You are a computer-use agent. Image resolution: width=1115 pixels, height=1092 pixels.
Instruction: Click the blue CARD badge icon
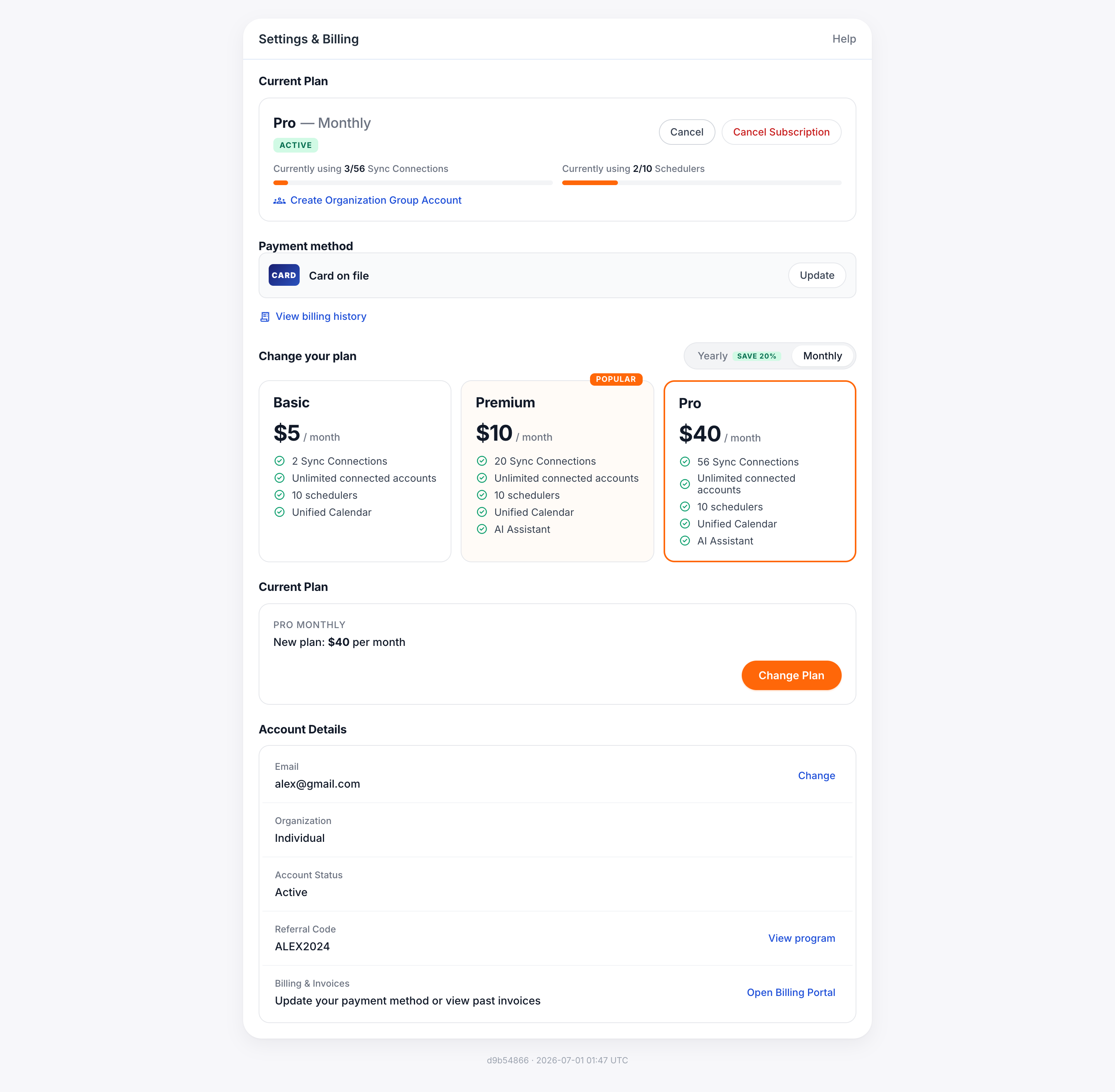coord(284,275)
